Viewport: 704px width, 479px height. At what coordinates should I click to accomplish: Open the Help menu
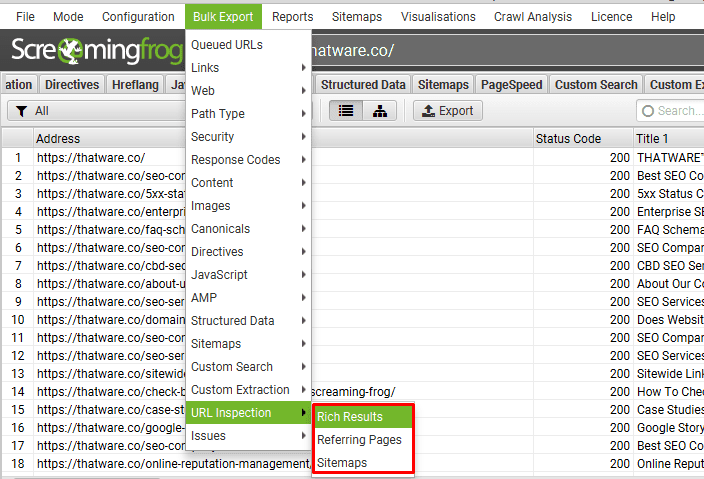(x=663, y=17)
